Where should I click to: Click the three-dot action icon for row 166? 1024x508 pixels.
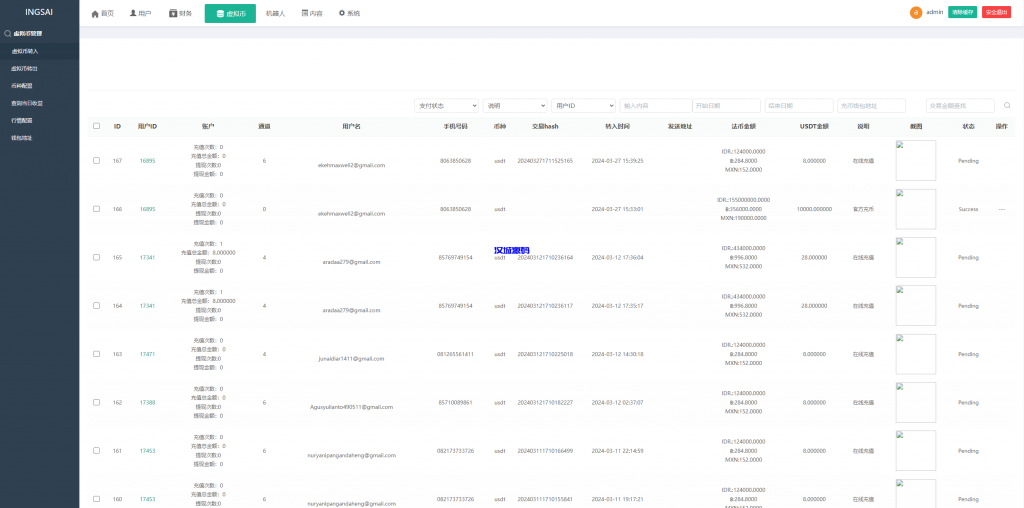coord(1001,209)
